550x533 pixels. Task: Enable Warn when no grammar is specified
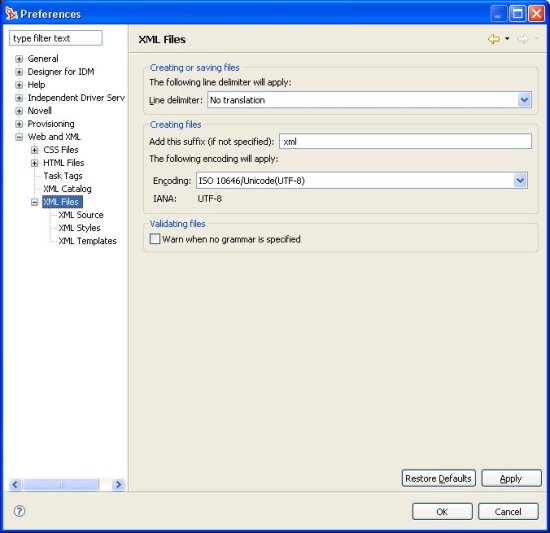click(155, 239)
